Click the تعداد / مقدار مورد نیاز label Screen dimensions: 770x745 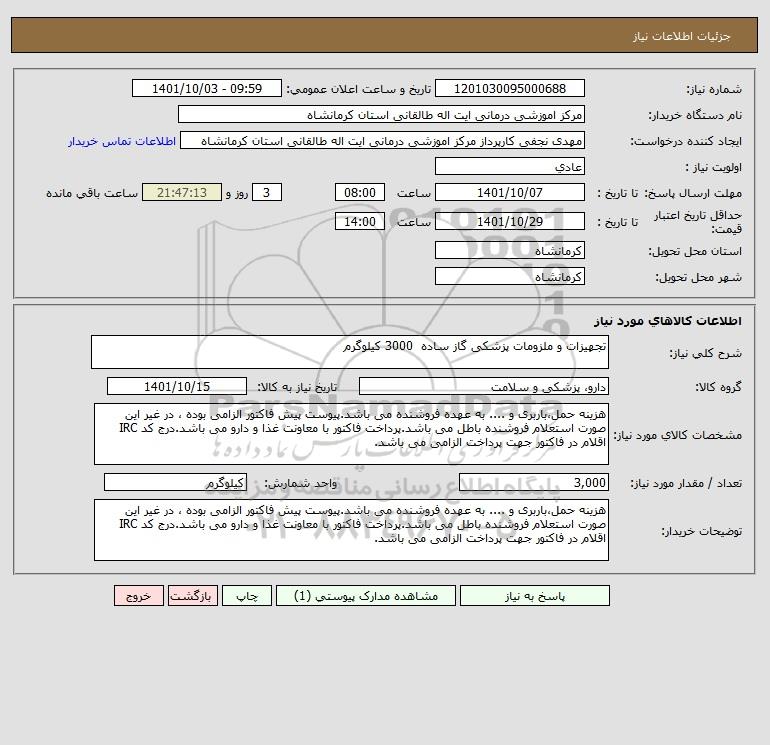point(686,484)
